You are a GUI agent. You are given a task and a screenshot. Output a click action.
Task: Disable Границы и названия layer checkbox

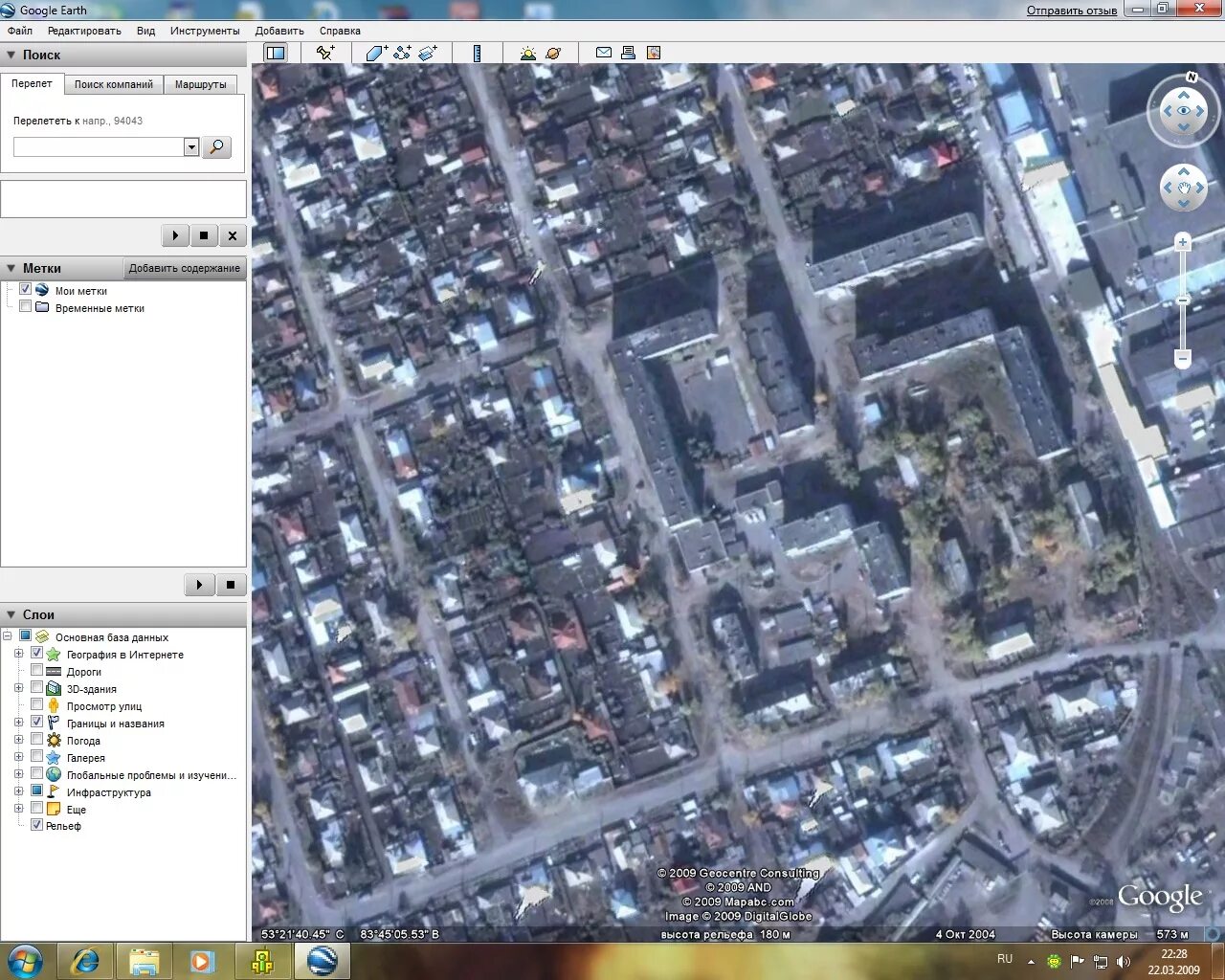(x=37, y=724)
